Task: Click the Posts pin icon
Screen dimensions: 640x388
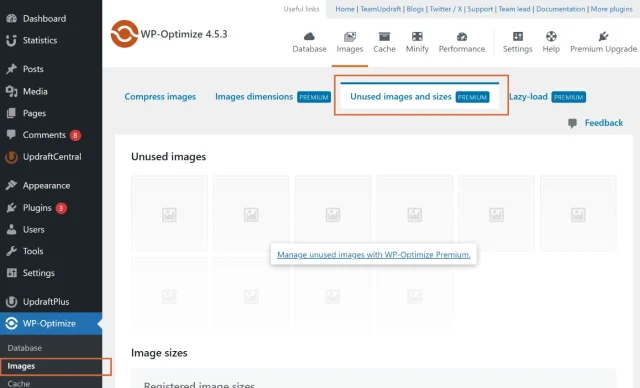Action: [x=11, y=69]
